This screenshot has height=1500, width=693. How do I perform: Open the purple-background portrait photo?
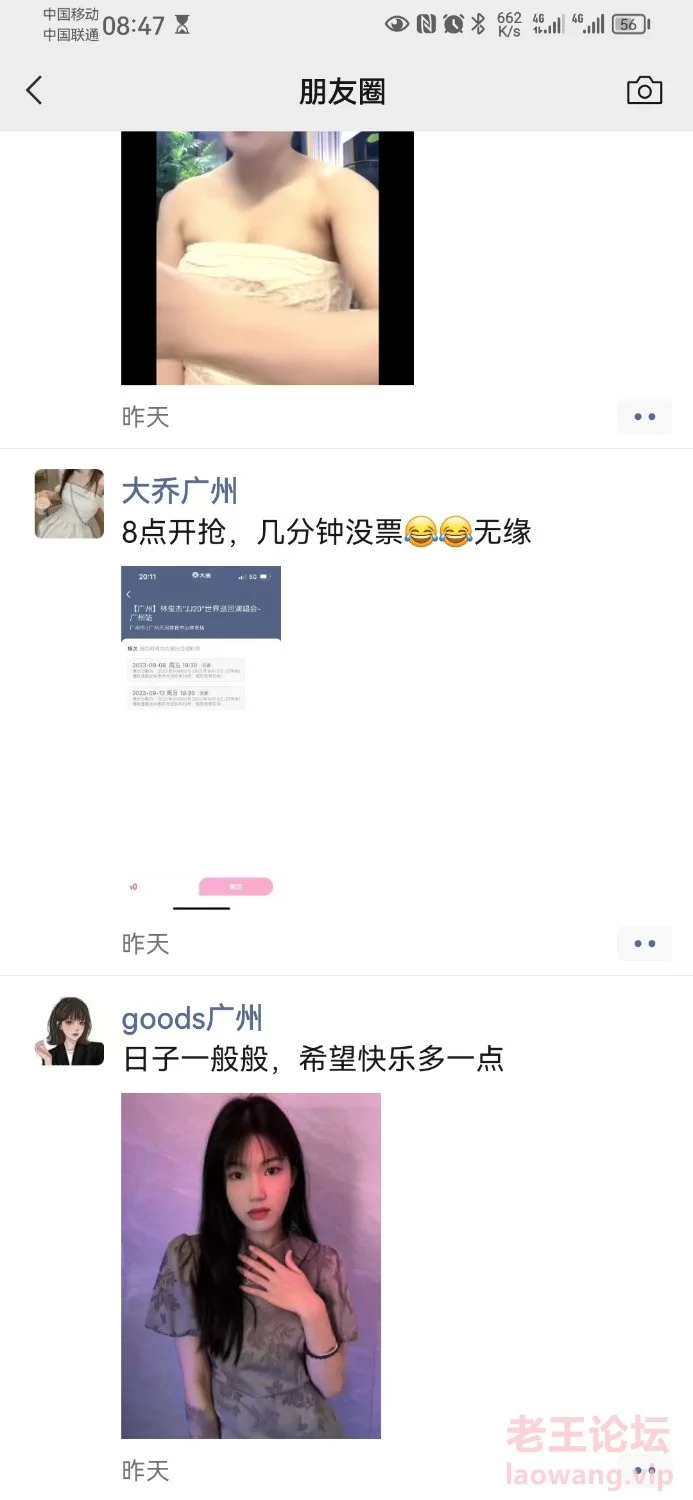click(251, 1266)
